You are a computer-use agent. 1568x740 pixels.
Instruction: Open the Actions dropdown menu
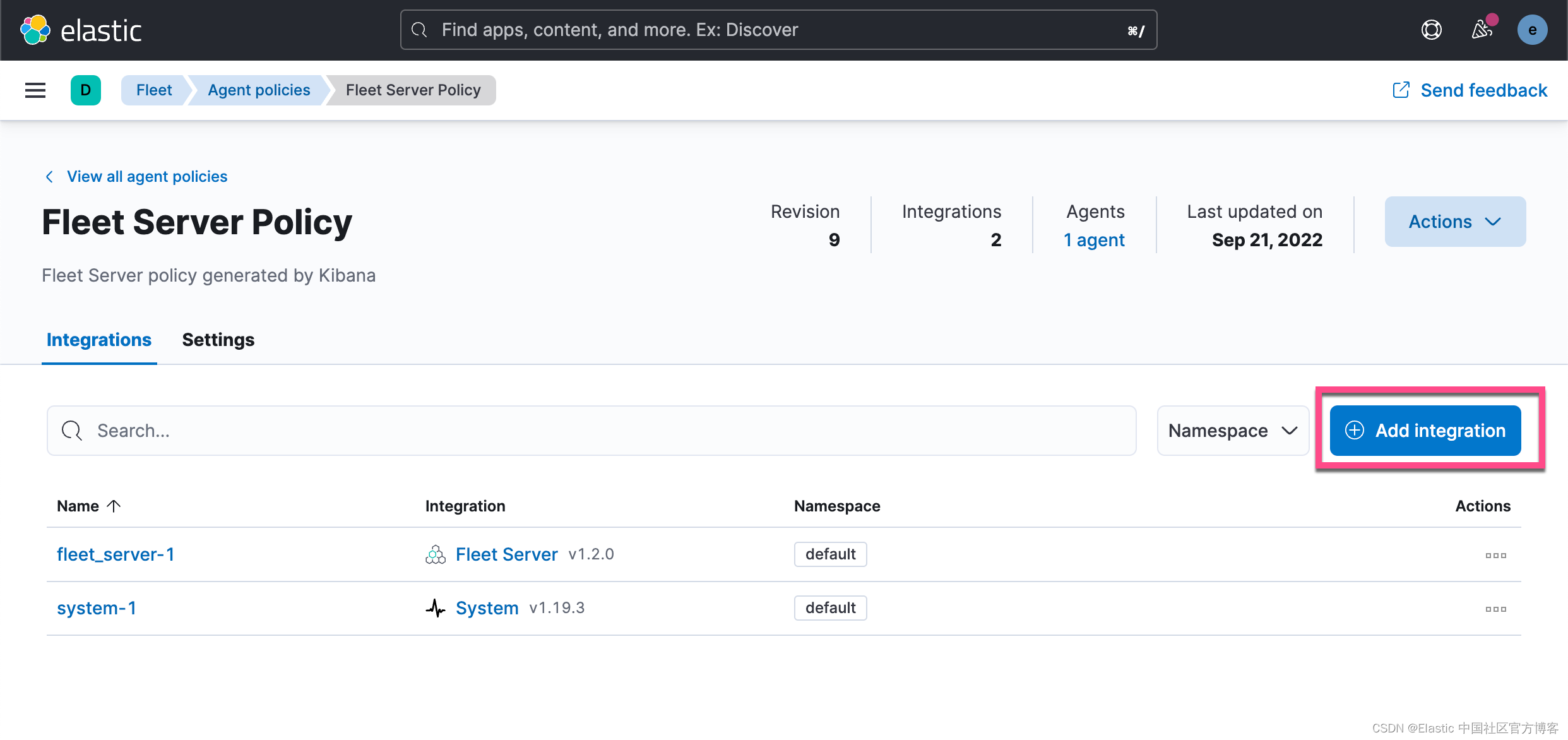tap(1455, 222)
